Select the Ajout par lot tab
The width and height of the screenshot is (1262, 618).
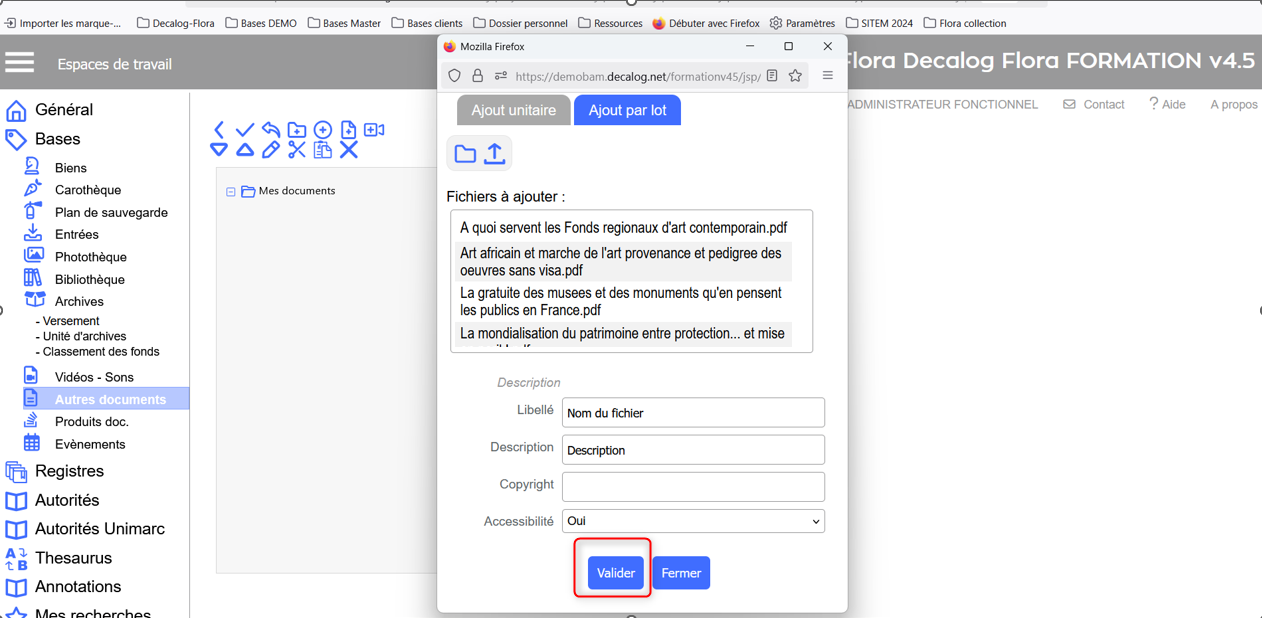627,110
